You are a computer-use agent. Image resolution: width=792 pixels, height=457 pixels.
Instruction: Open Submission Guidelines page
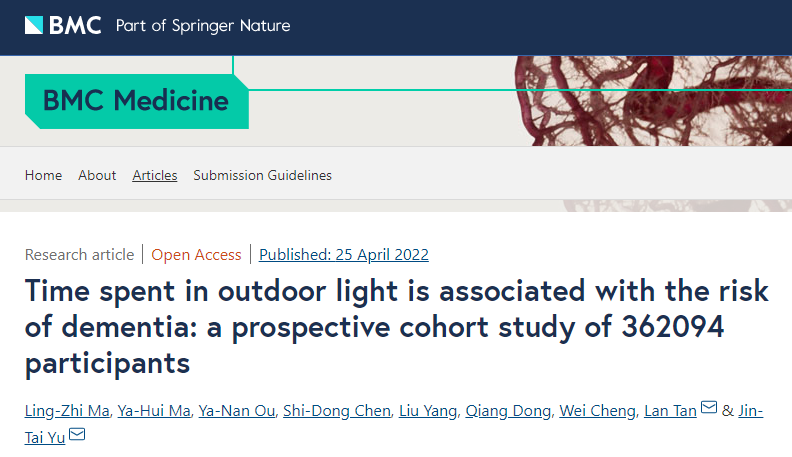pyautogui.click(x=262, y=175)
